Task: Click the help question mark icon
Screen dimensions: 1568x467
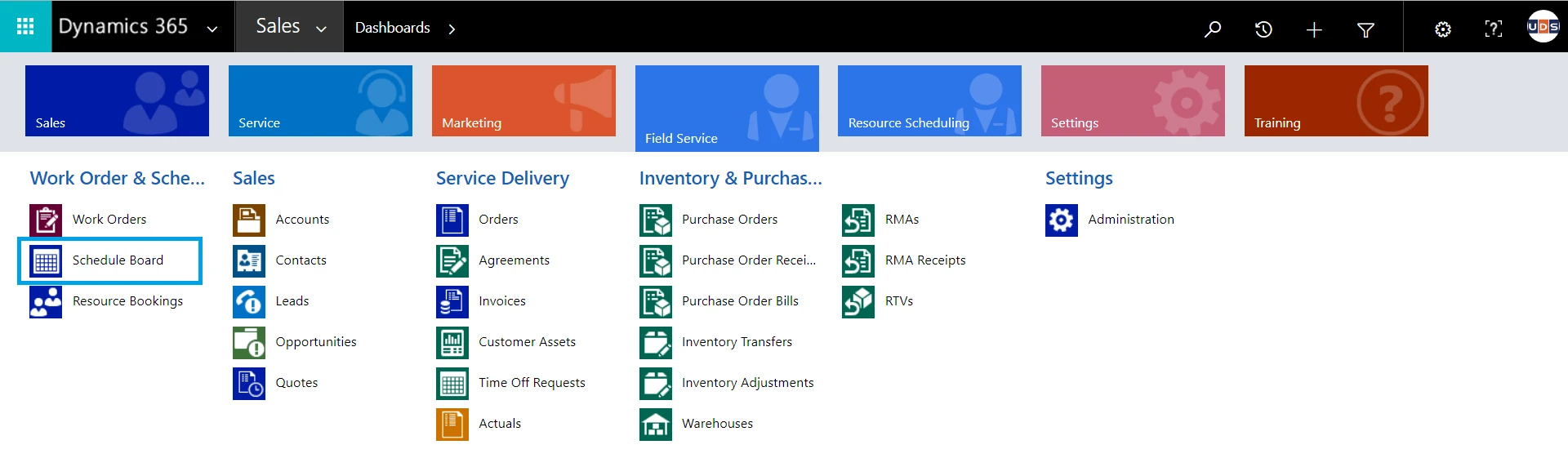Action: pyautogui.click(x=1493, y=29)
